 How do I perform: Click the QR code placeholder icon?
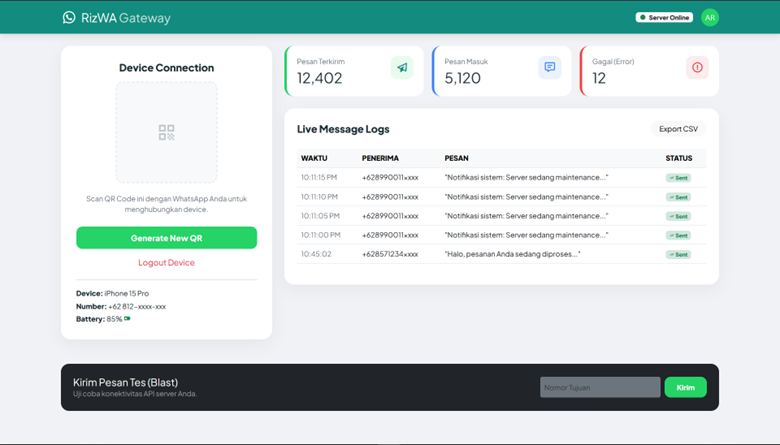click(x=166, y=132)
